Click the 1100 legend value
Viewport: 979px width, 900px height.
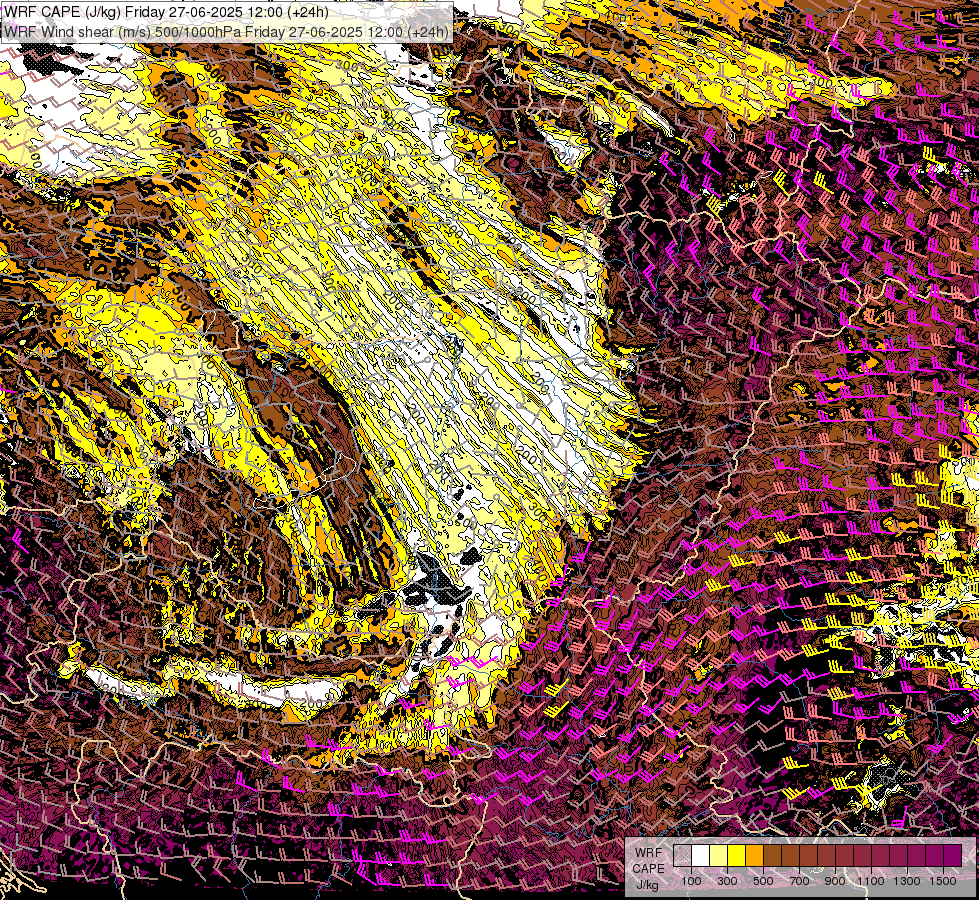[x=870, y=881]
